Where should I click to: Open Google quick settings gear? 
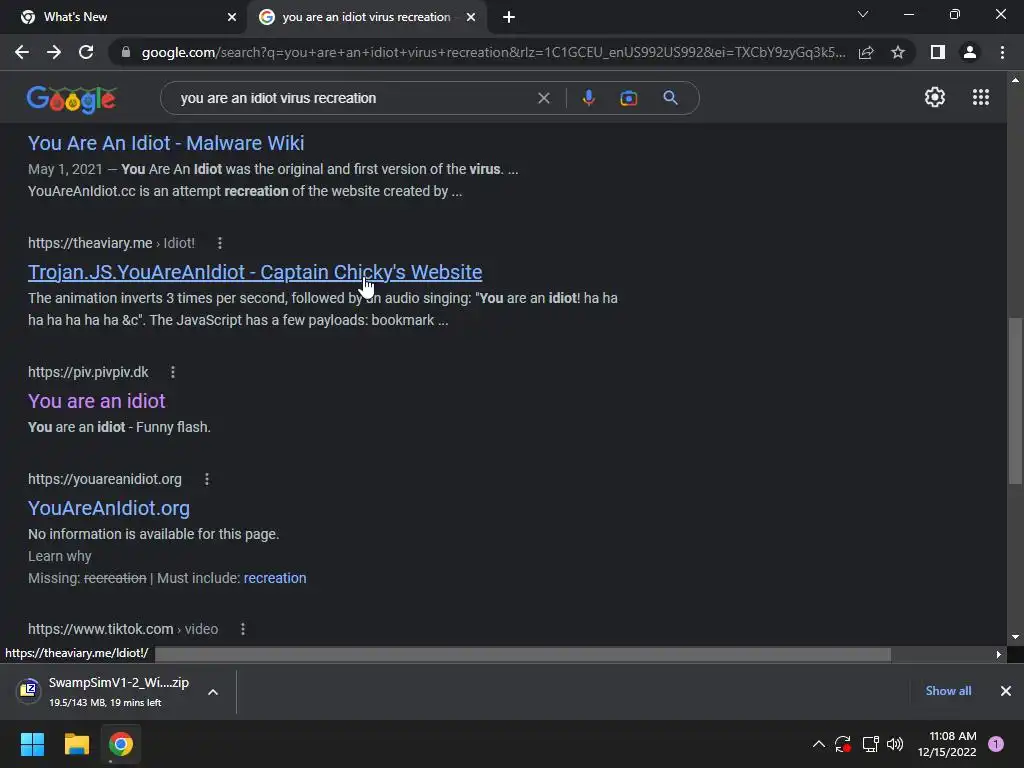pos(935,97)
